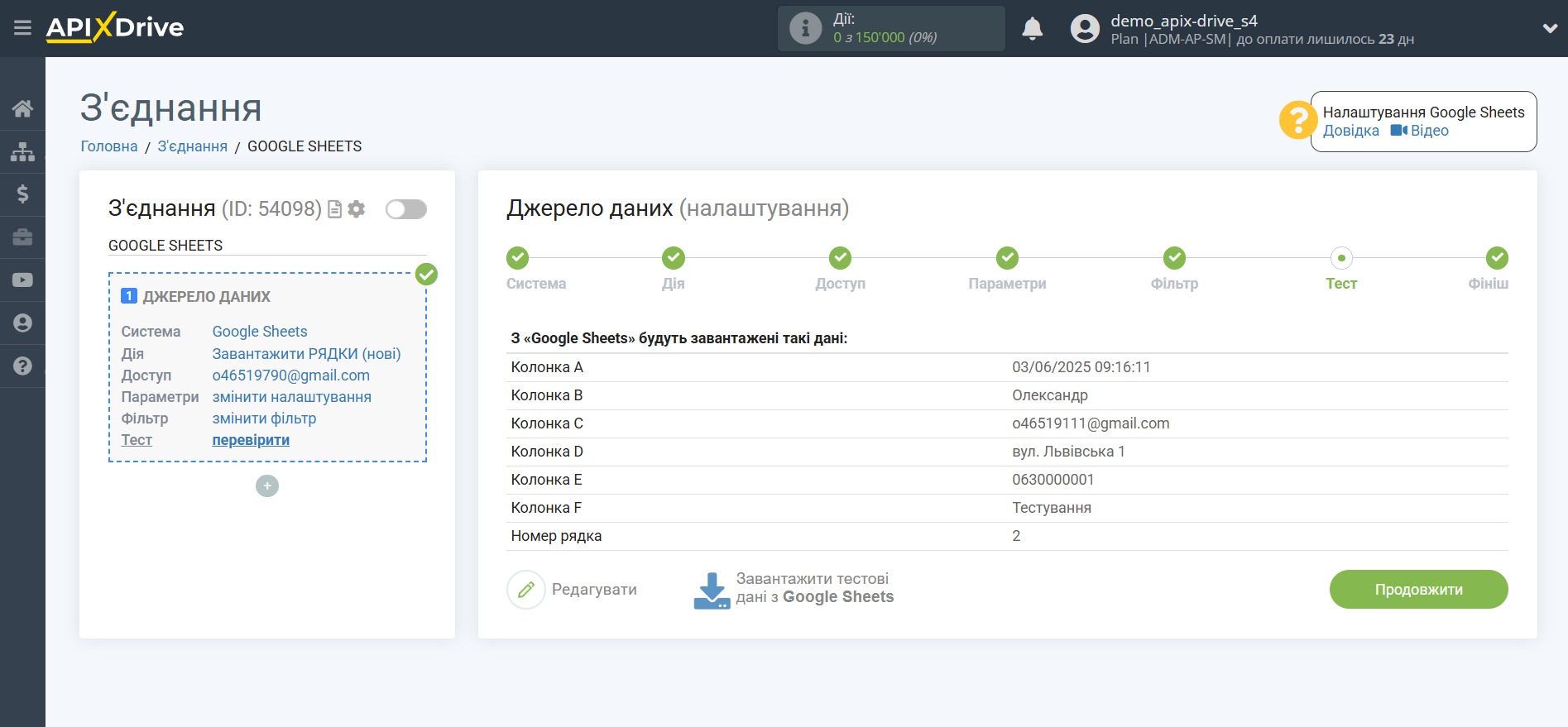
Task: Click the green check on data source block
Action: point(426,275)
